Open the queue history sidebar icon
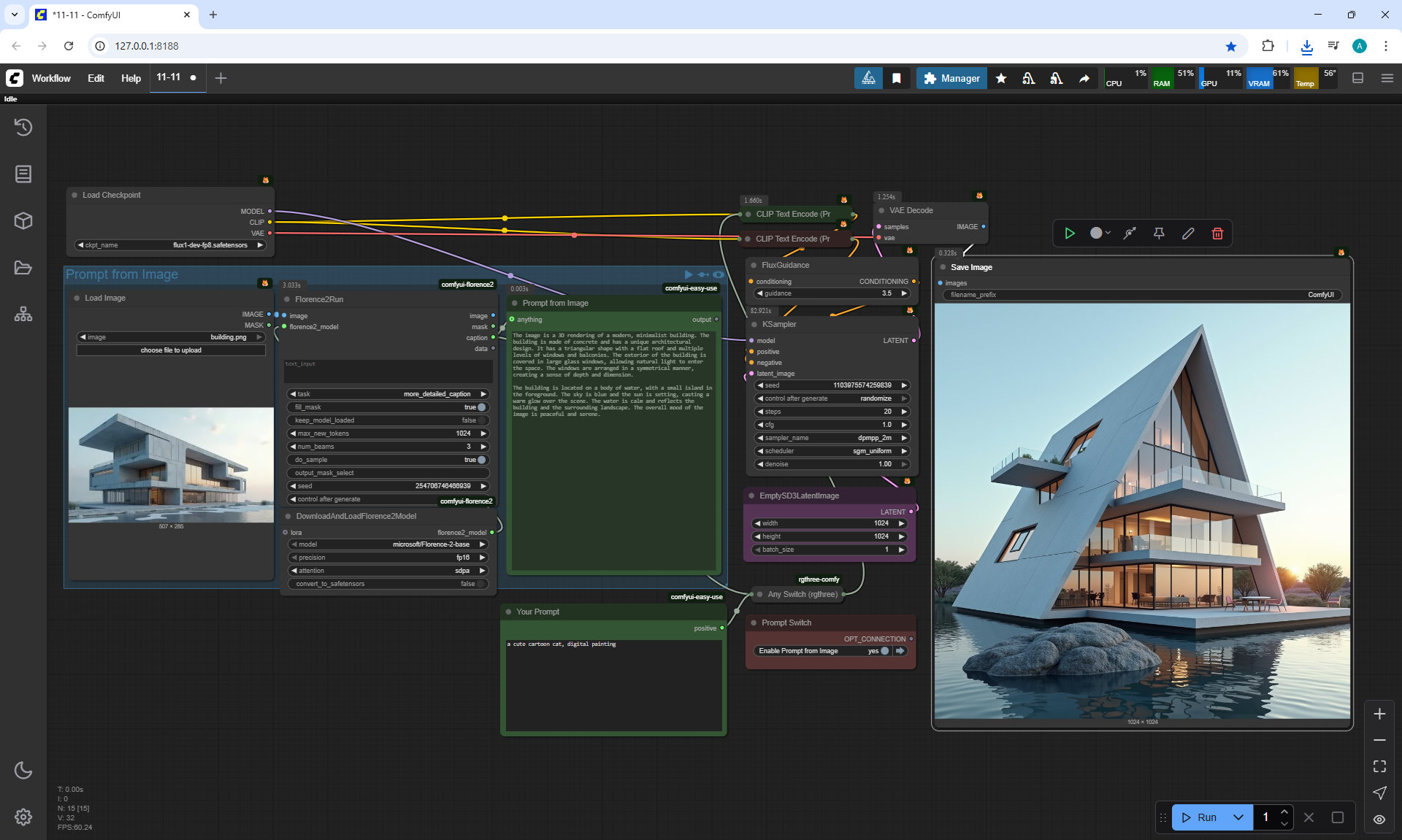The height and width of the screenshot is (840, 1402). coord(23,128)
